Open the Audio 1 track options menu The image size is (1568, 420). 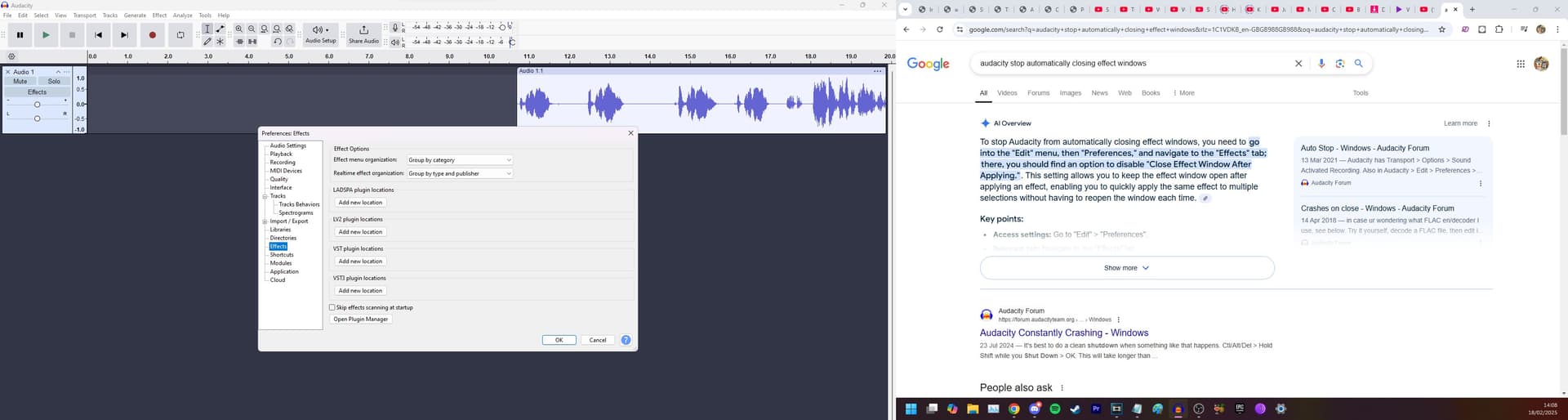point(67,72)
